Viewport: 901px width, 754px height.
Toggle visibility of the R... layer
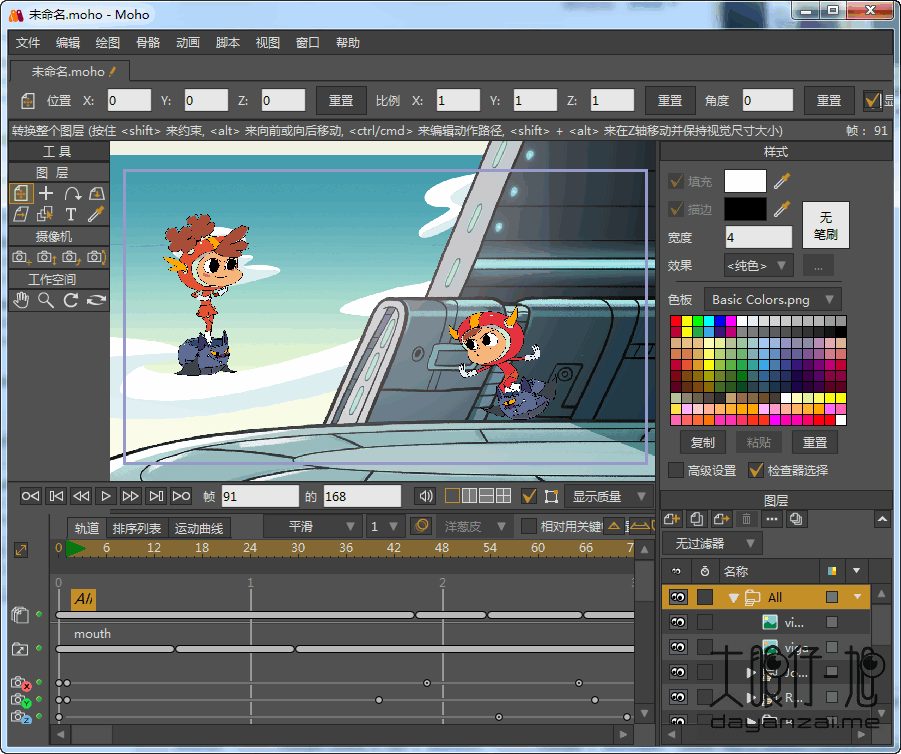point(678,697)
